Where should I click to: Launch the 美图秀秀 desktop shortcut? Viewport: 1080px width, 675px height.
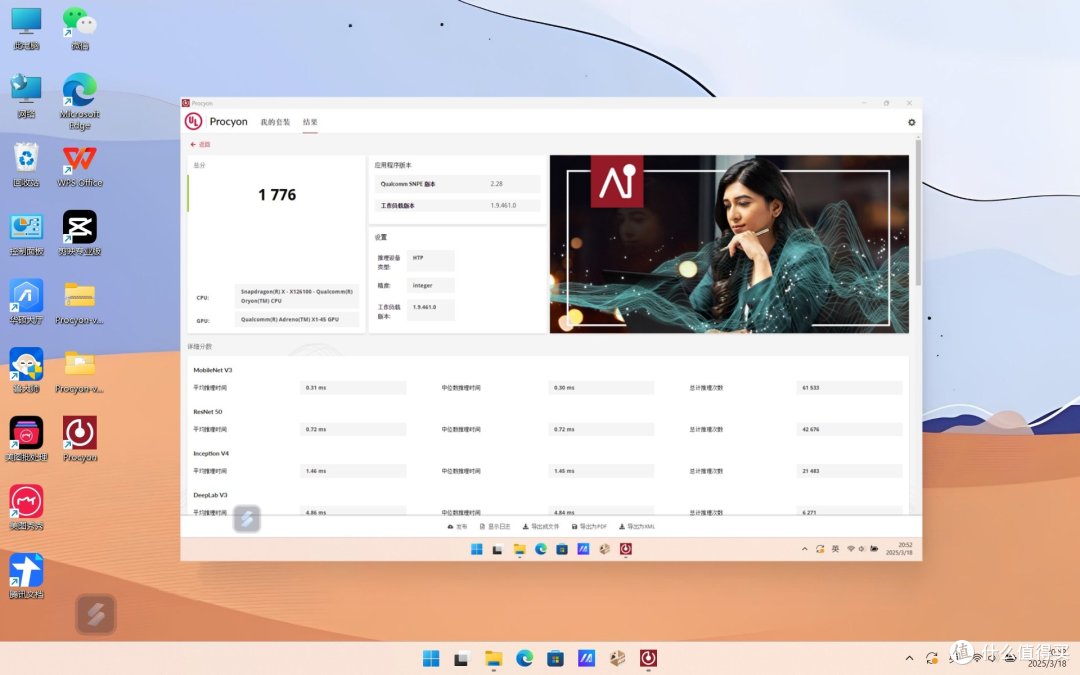[x=26, y=508]
